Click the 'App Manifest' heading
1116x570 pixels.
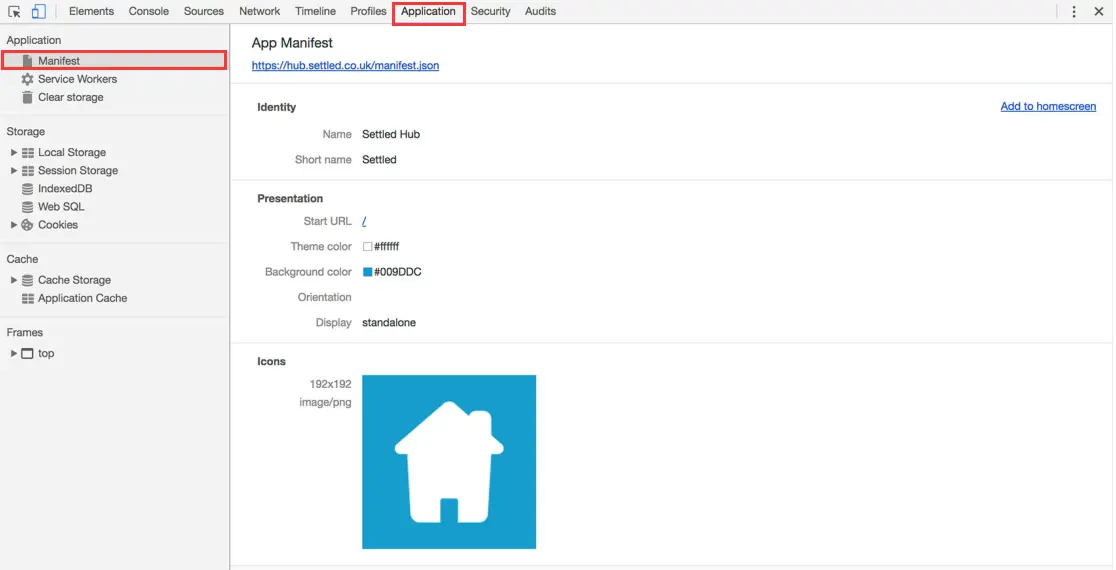pyautogui.click(x=293, y=43)
